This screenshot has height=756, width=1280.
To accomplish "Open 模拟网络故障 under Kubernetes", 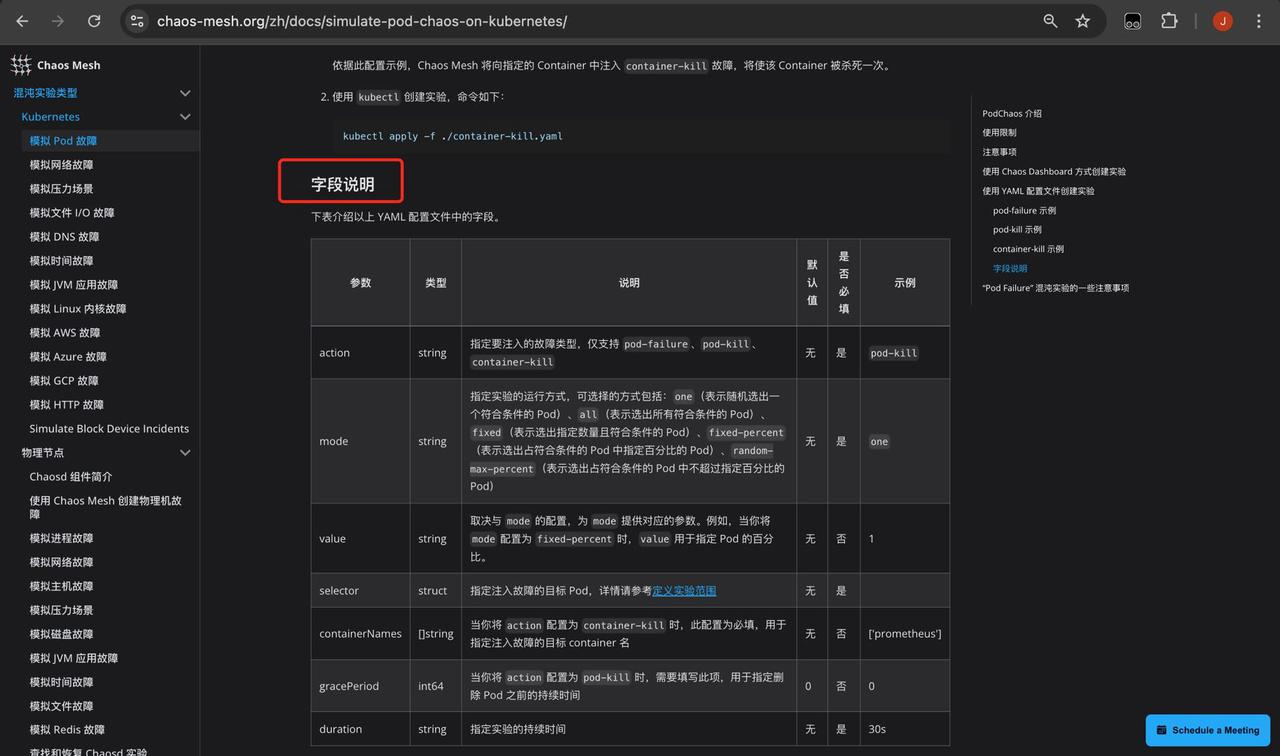I will 61,165.
